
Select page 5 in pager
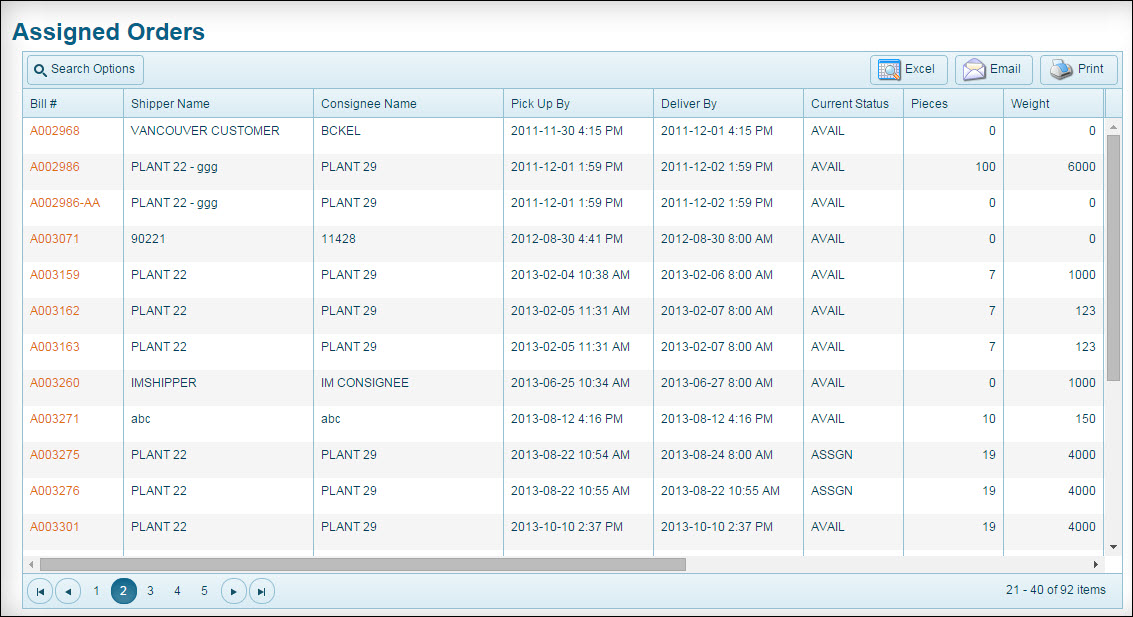tap(204, 591)
